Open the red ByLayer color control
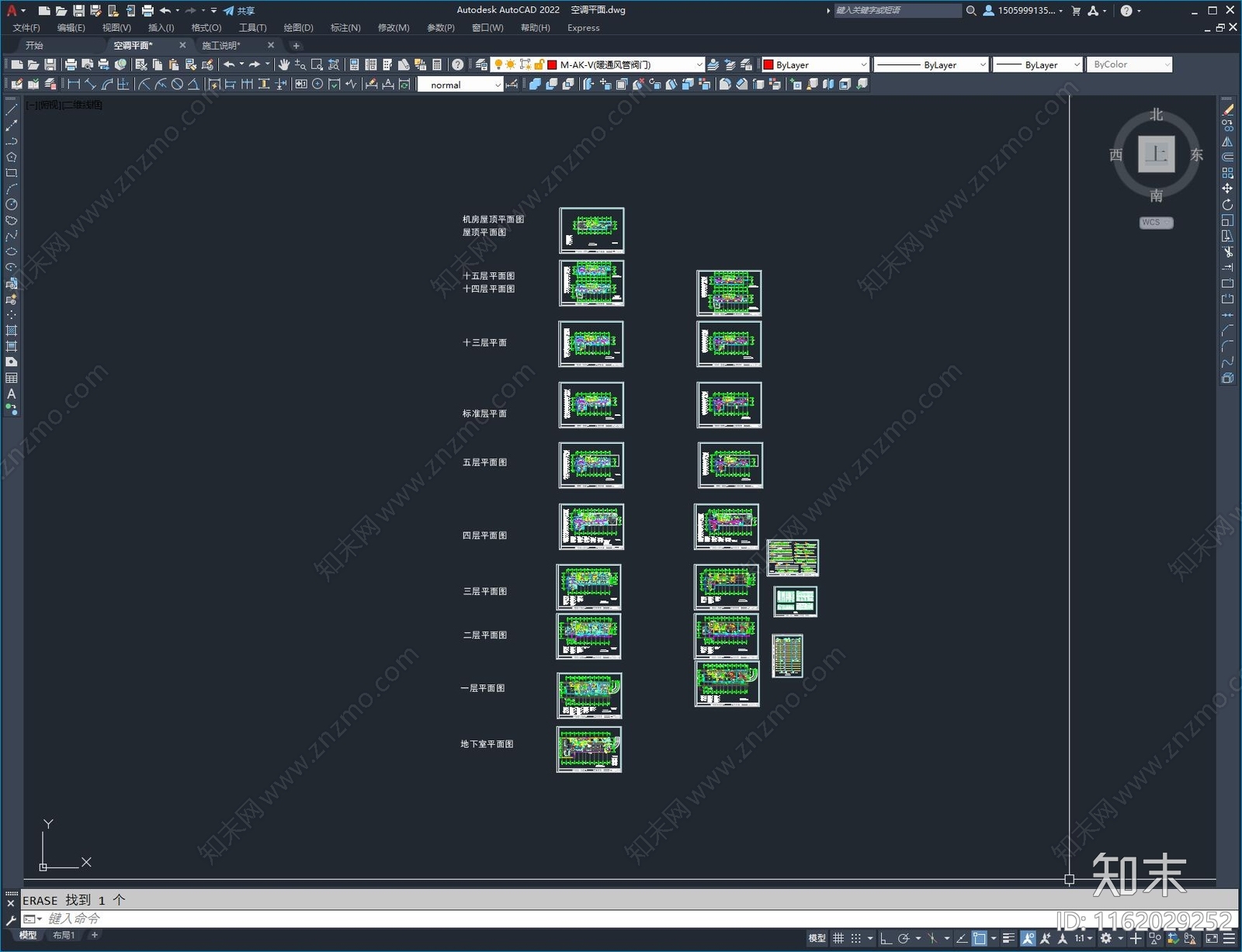Viewport: 1242px width, 952px height. pyautogui.click(x=814, y=64)
